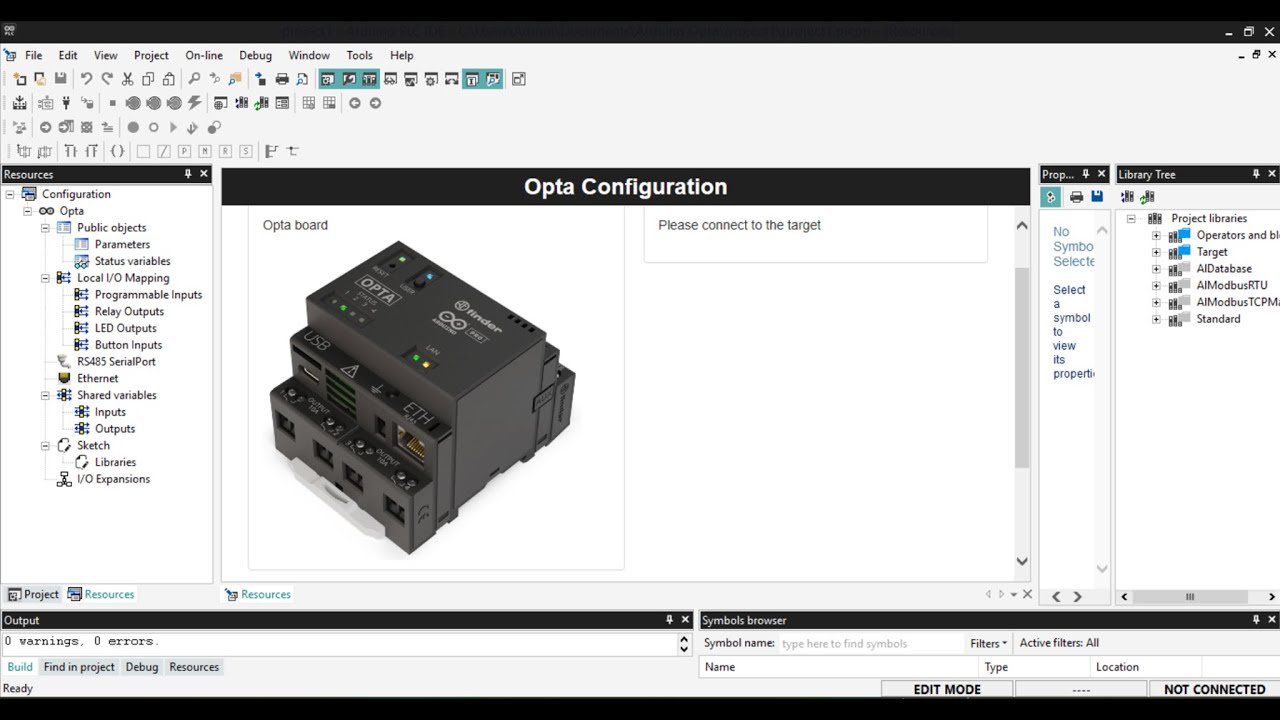Click the P contact toolbar icon
The height and width of the screenshot is (720, 1280).
(184, 151)
